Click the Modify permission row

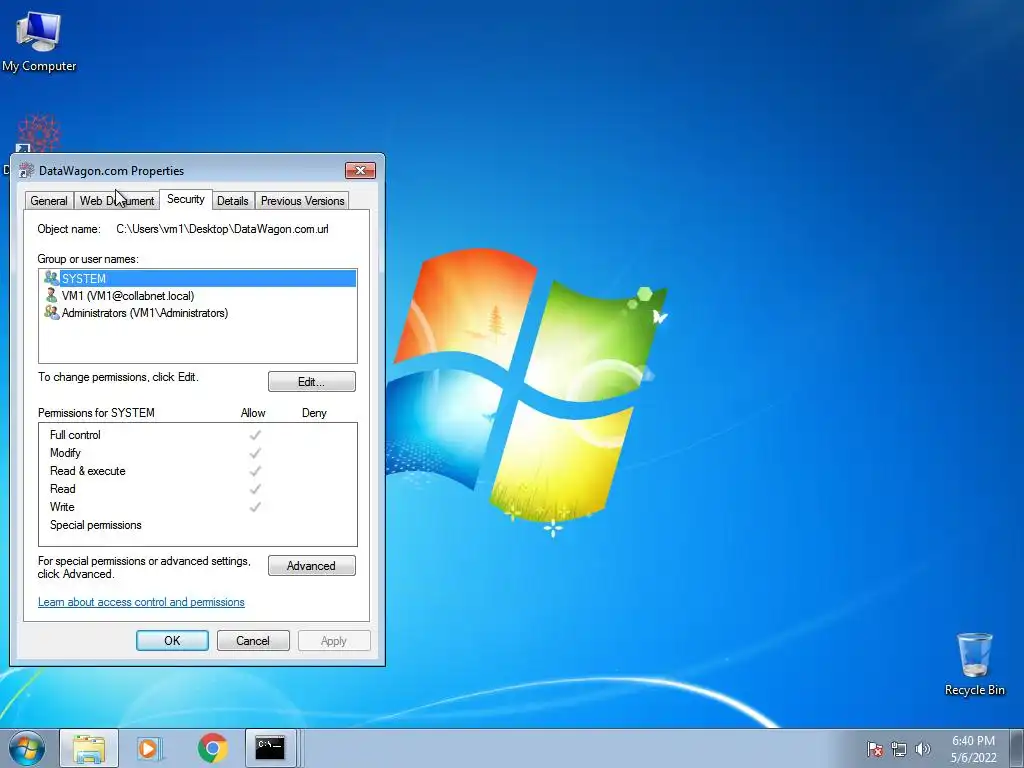click(x=198, y=453)
